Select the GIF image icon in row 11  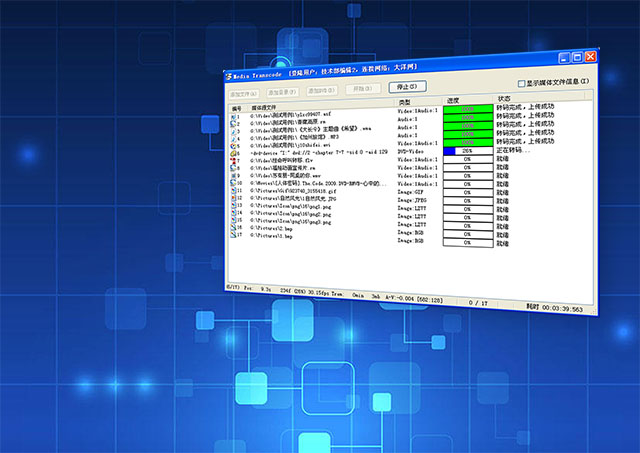(233, 190)
